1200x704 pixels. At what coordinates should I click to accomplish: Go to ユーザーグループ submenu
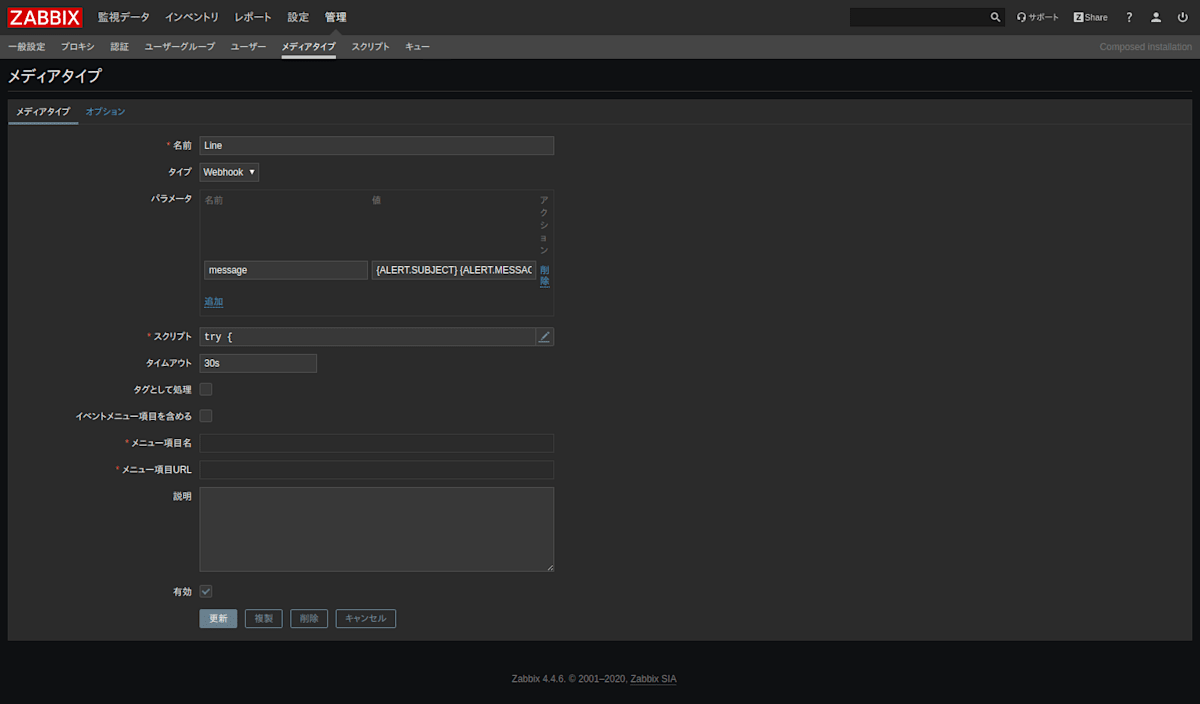click(180, 47)
